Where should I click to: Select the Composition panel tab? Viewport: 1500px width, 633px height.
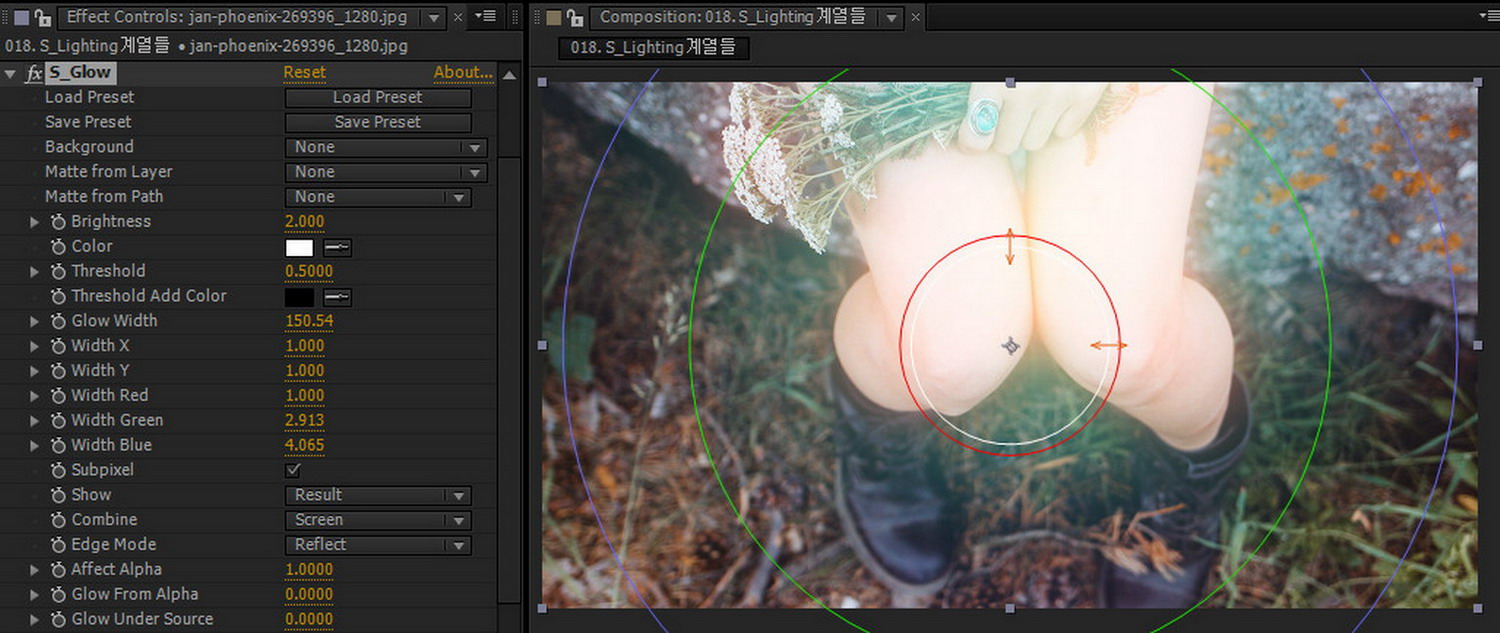coord(734,17)
